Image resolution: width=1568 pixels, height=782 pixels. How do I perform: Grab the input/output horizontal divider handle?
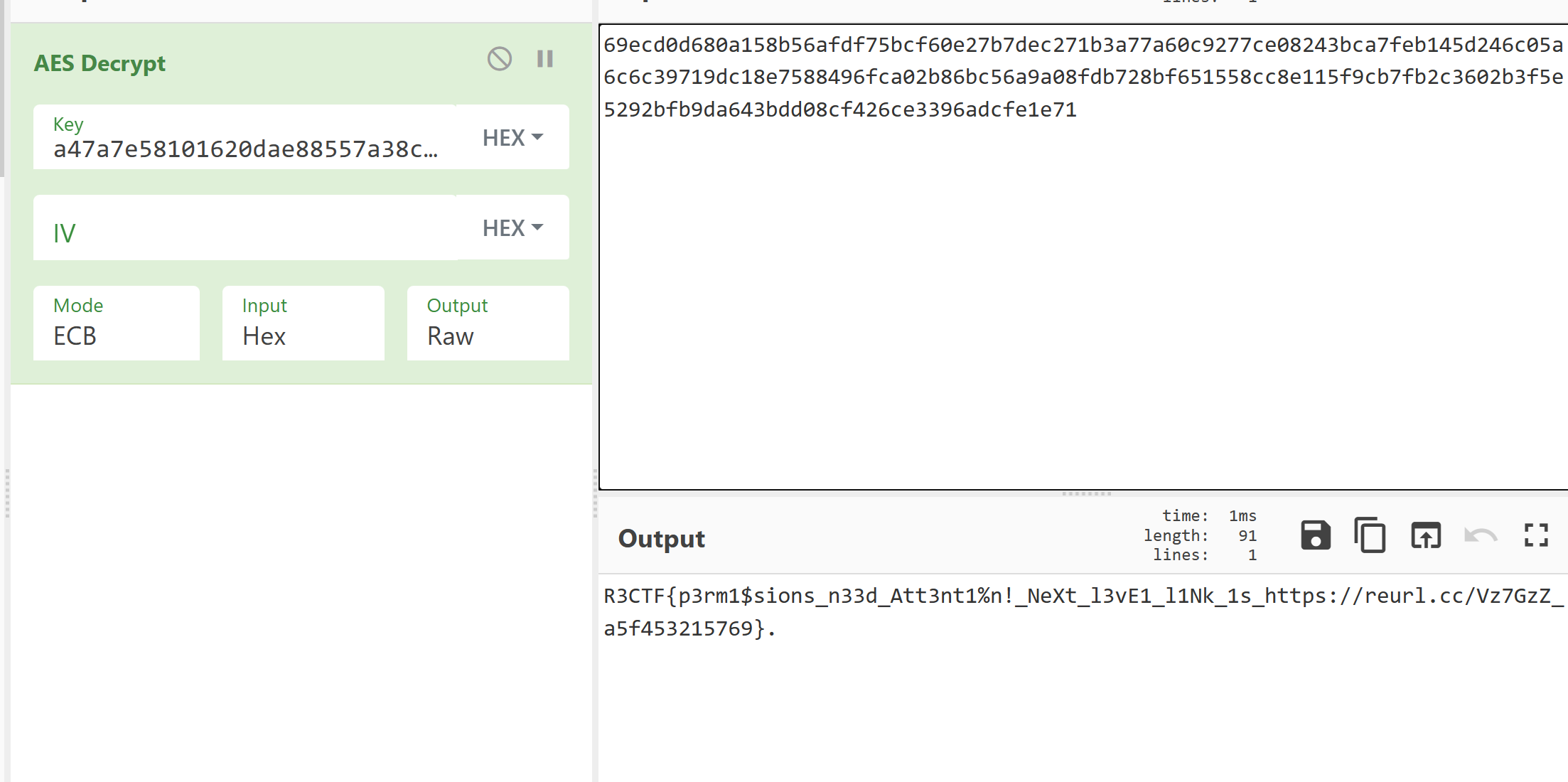coord(1085,493)
